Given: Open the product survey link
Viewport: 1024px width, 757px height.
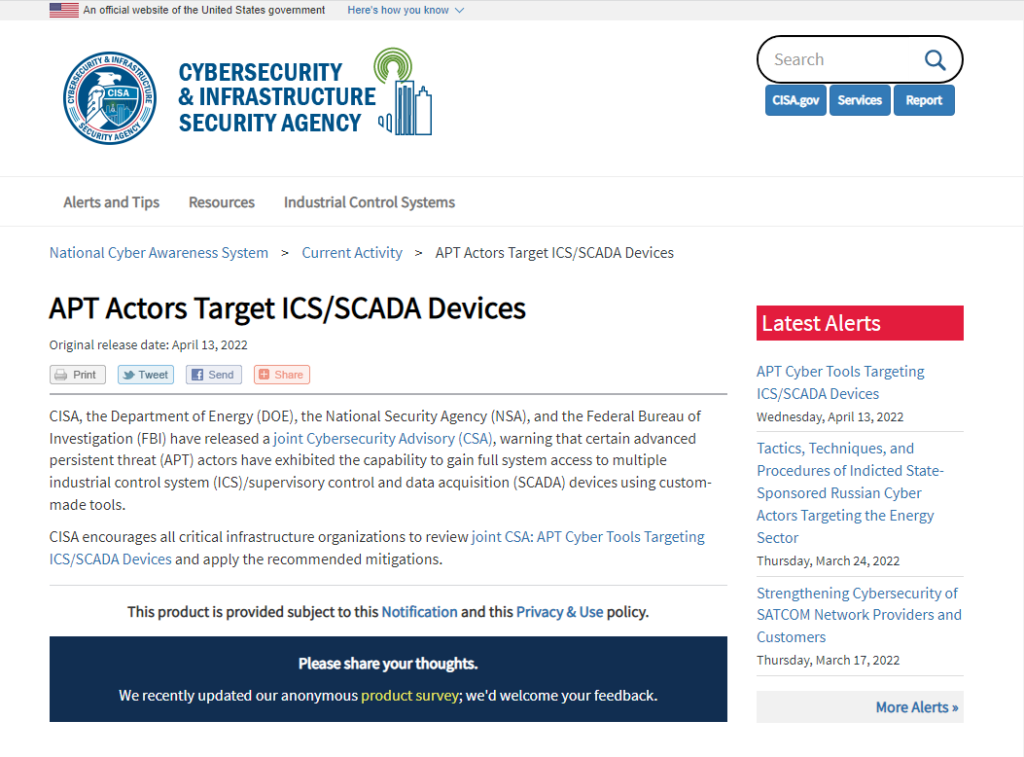Looking at the screenshot, I should coord(409,695).
